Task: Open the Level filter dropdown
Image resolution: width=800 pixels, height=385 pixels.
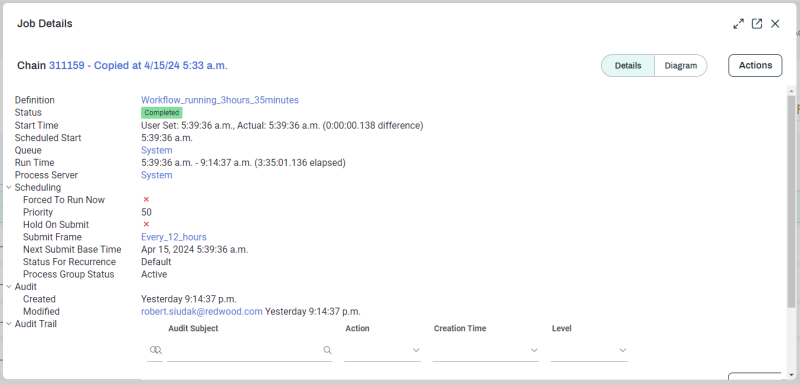Action: (589, 350)
